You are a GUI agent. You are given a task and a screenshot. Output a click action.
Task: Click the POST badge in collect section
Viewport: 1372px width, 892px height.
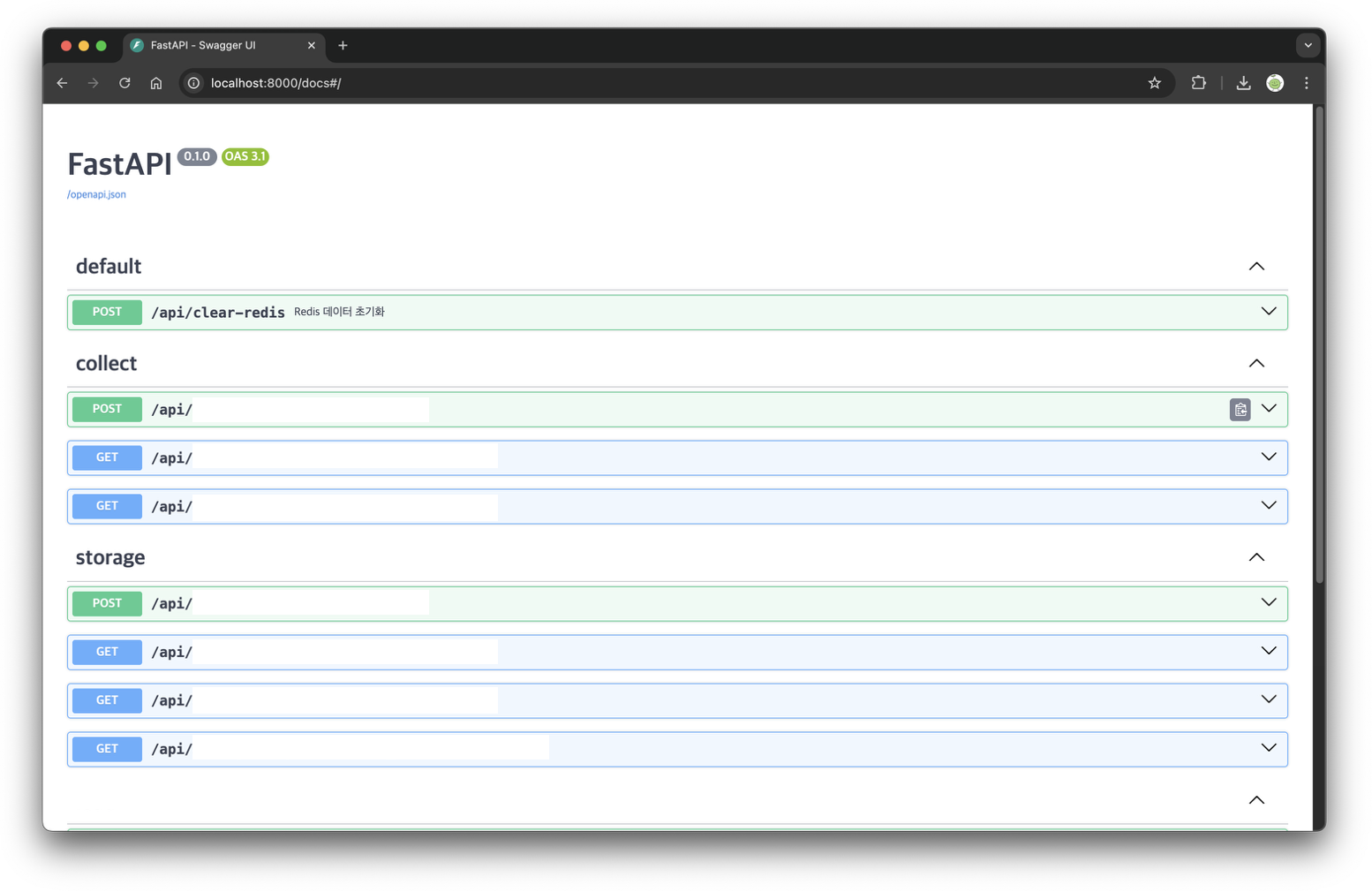(x=107, y=410)
